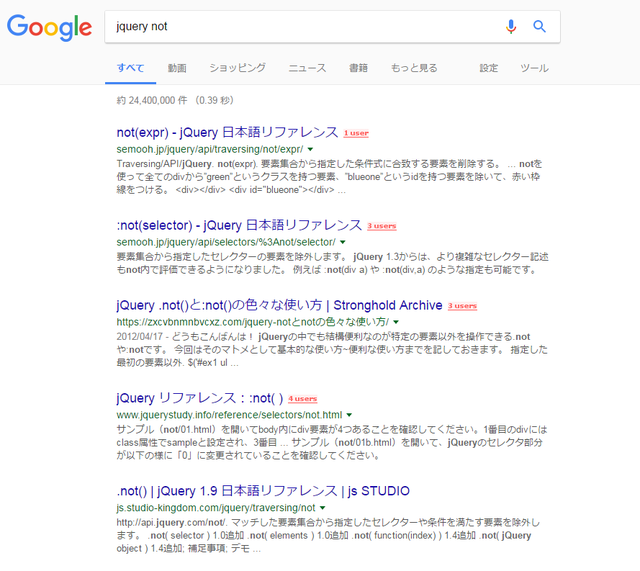Click the semooh.jp/jquery/api/traversing/not/expr/ URL text
Viewport: 640px width, 571px height.
(210, 149)
